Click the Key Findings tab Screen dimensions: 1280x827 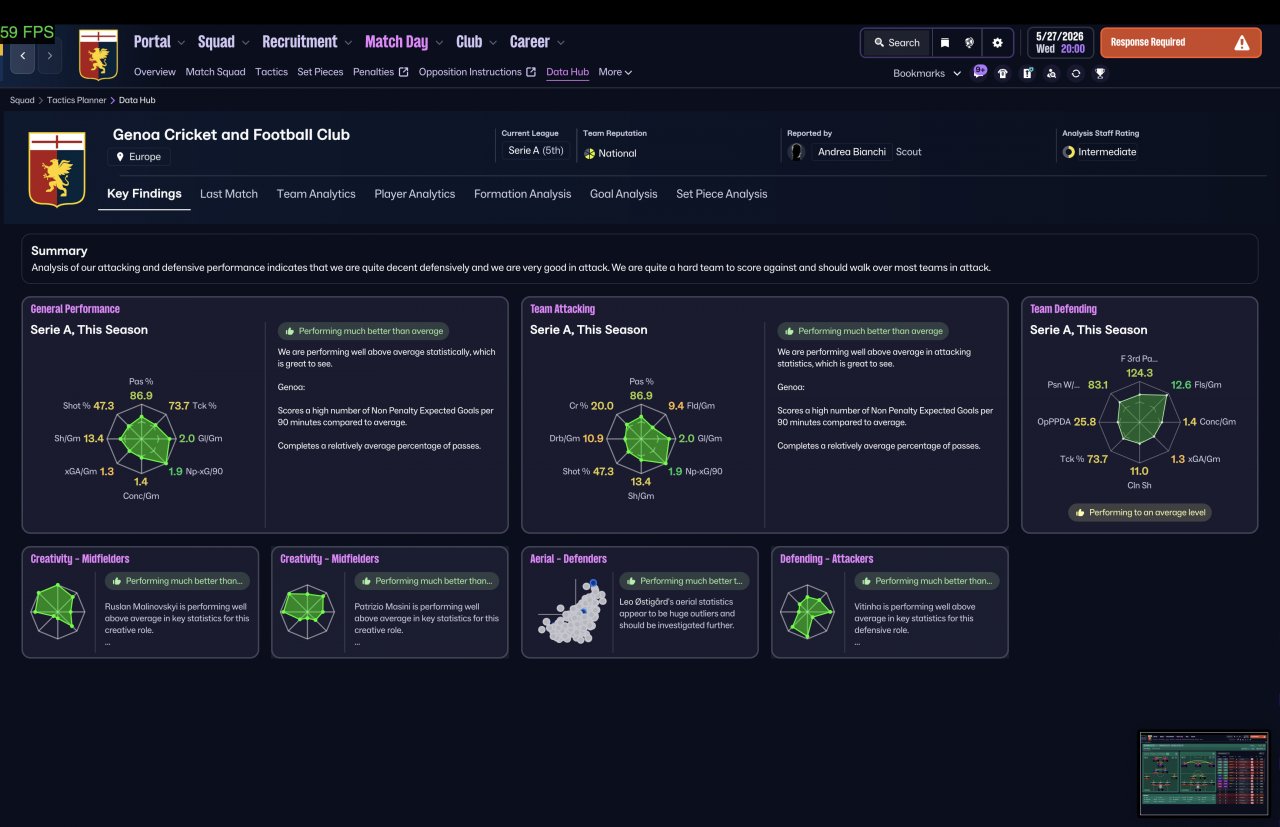144,194
